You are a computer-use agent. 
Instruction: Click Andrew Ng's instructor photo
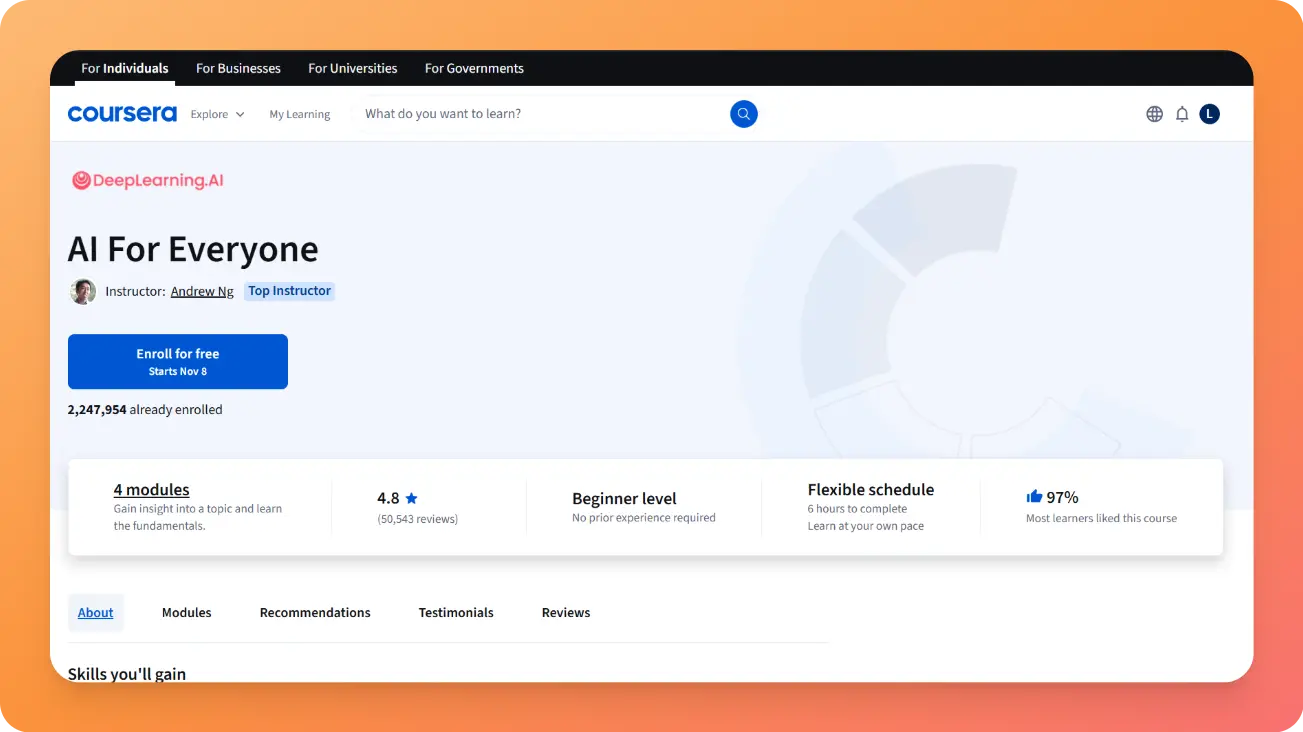[83, 291]
